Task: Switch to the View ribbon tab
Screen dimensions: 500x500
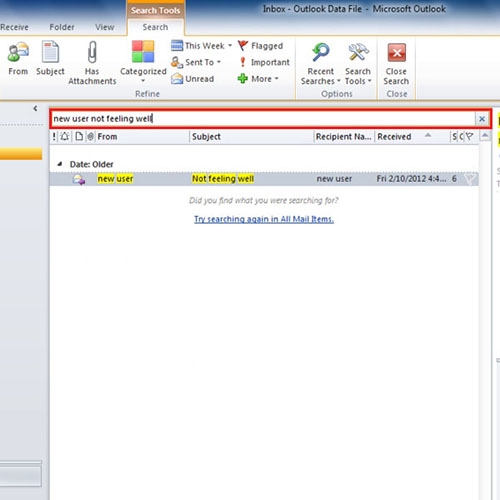Action: coord(105,27)
